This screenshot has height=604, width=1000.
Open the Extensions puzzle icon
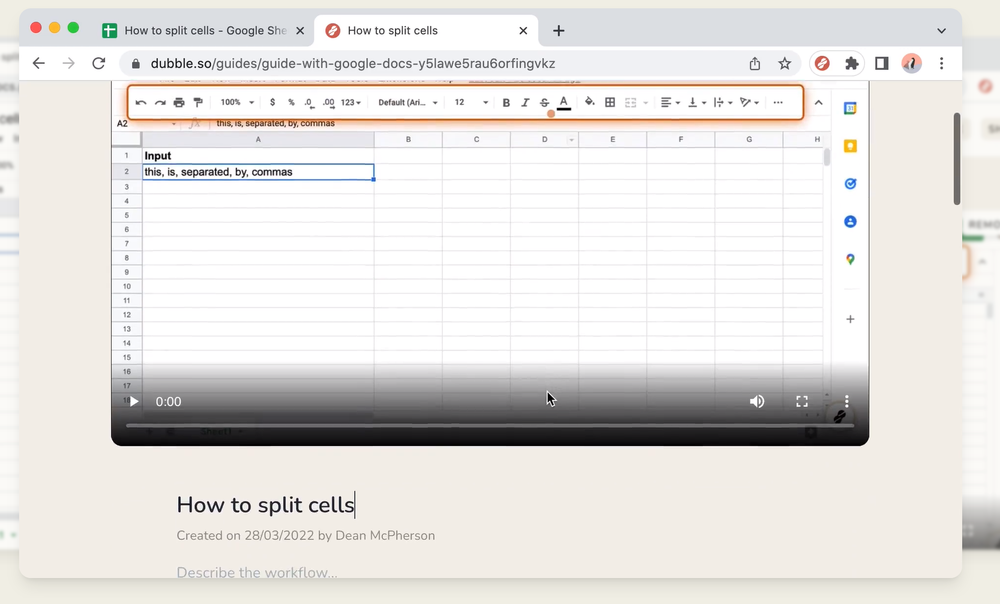tap(852, 63)
